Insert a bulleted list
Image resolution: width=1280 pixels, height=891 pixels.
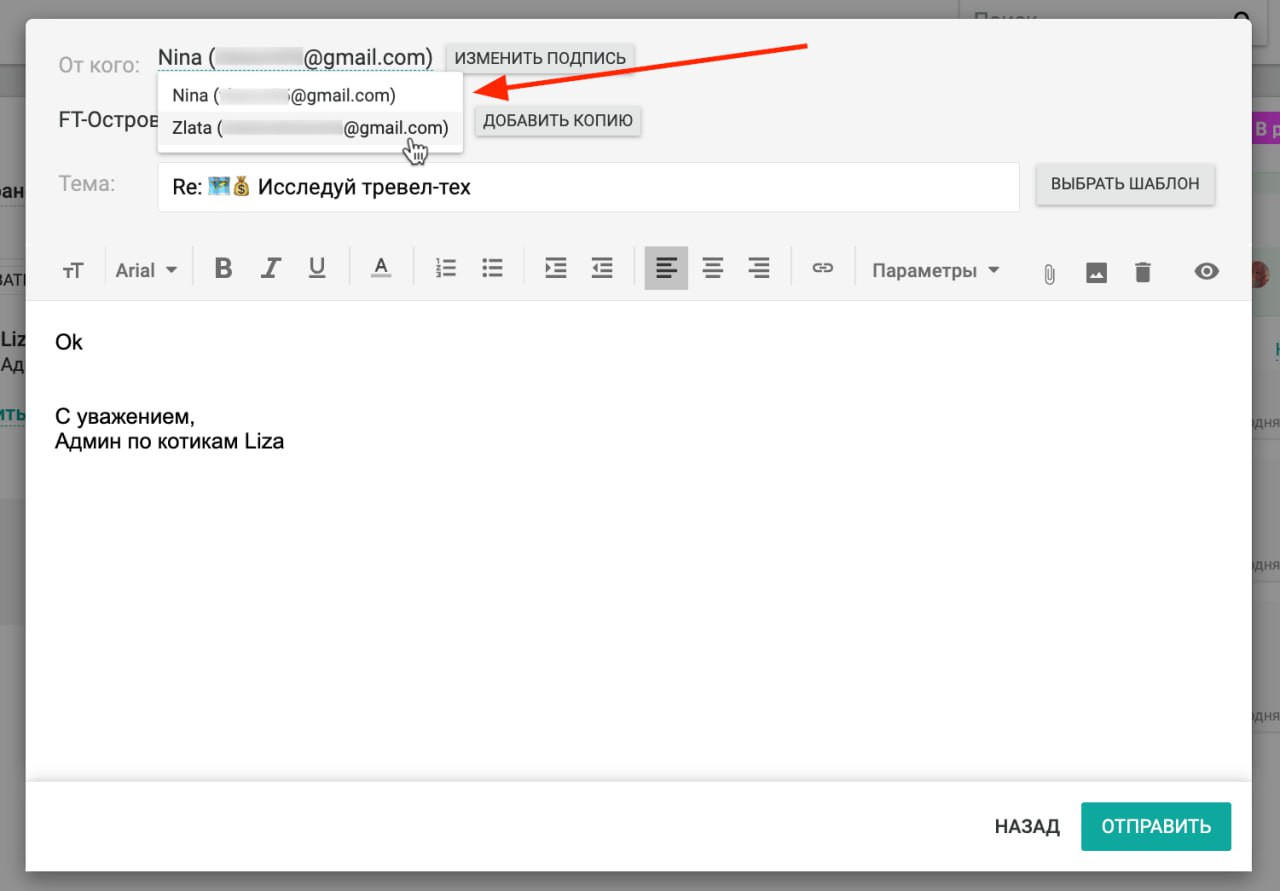(x=492, y=269)
